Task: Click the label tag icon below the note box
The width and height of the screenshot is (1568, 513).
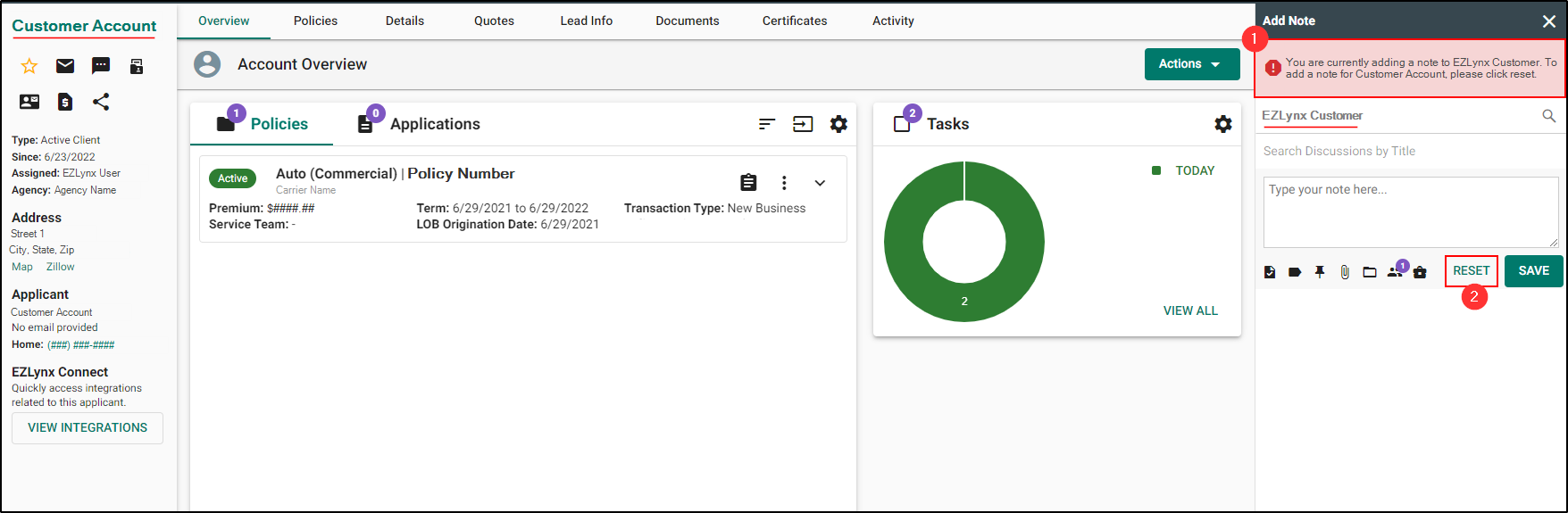Action: tap(1295, 272)
